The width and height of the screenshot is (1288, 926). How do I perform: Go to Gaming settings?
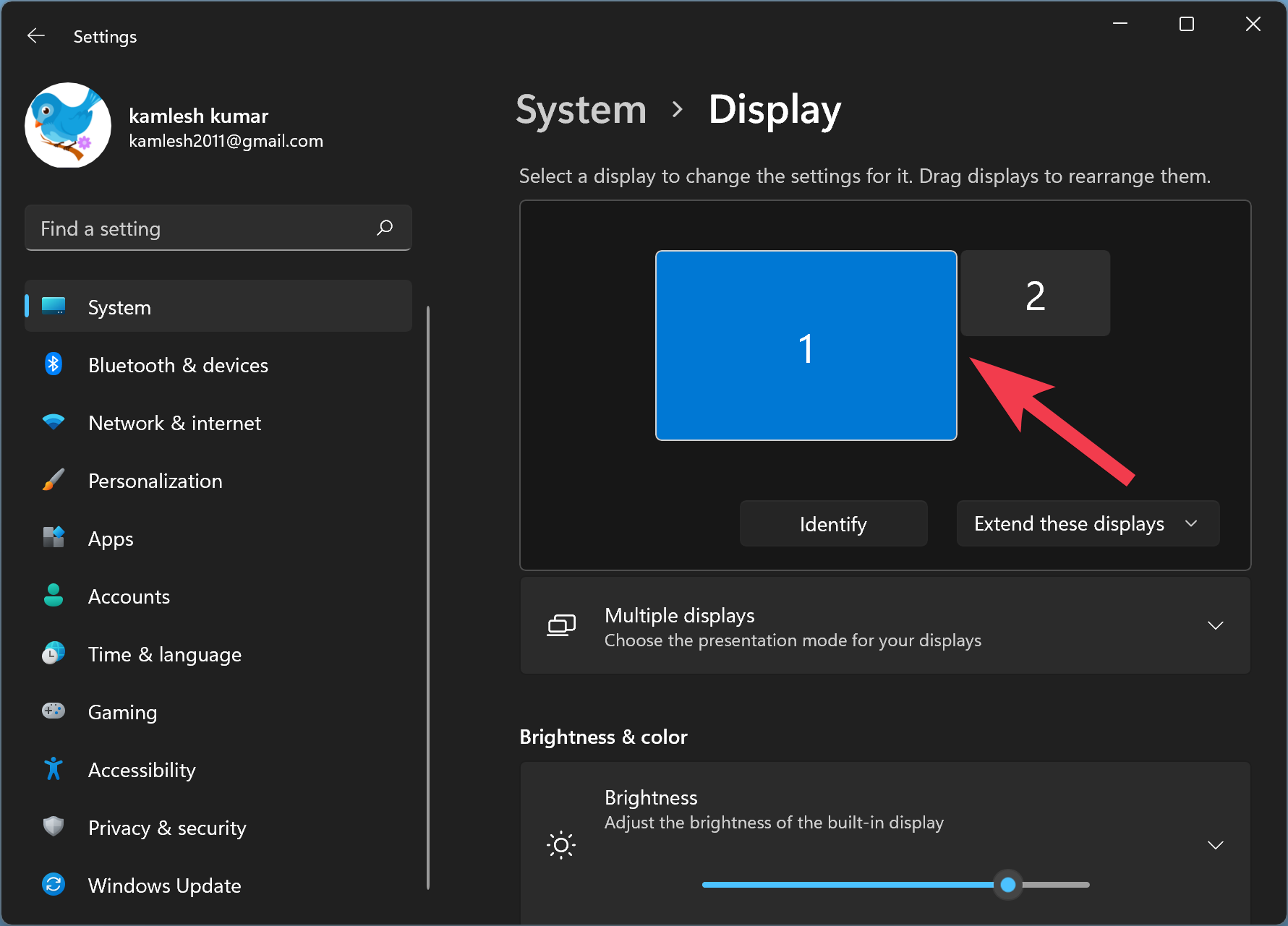(218, 711)
